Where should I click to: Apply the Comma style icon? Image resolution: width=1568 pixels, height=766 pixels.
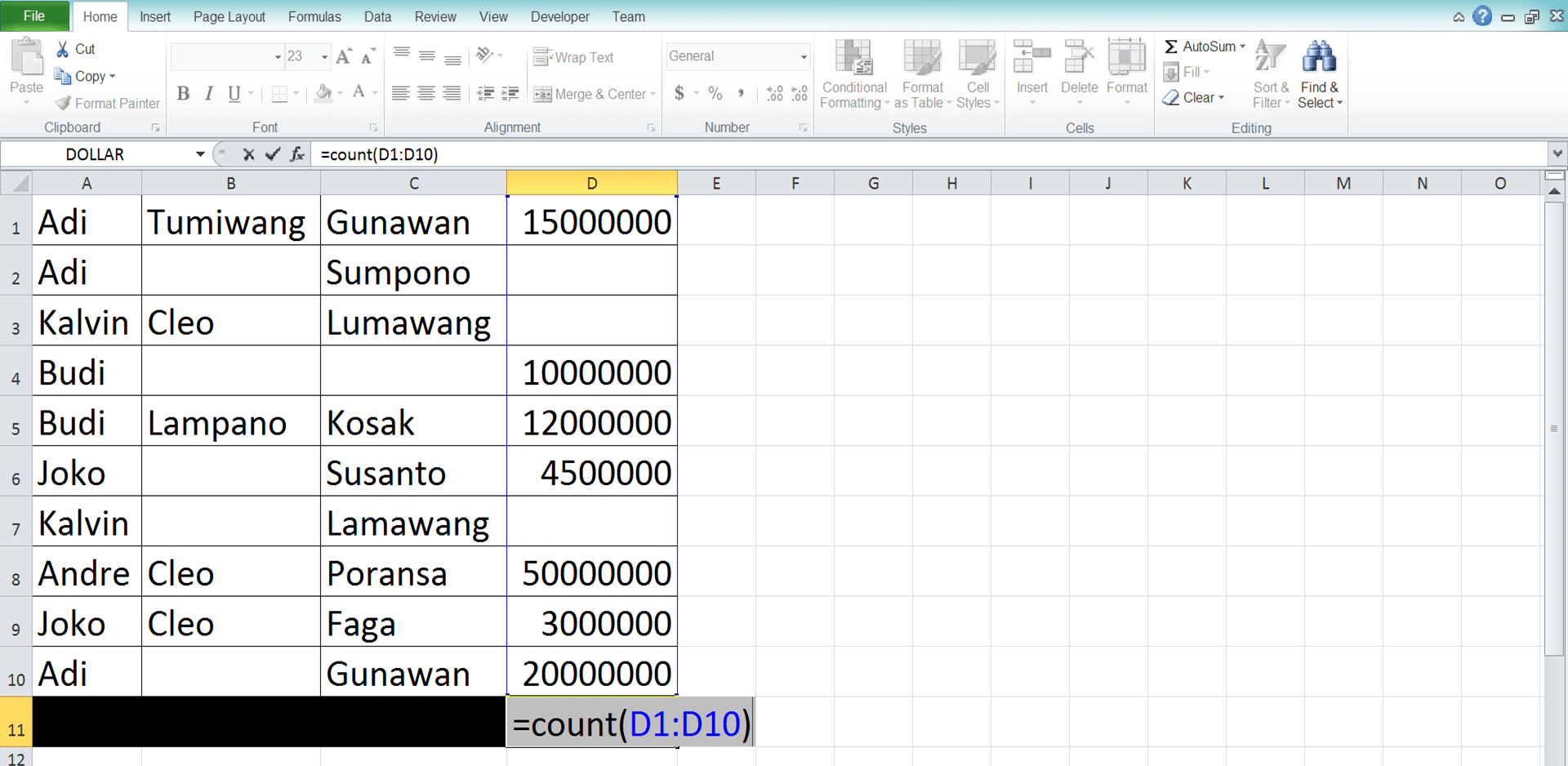(x=741, y=94)
